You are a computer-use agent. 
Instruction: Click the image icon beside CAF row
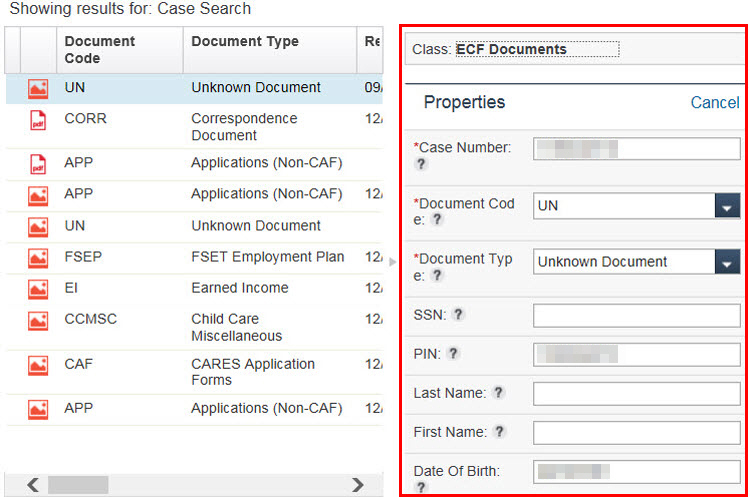[x=38, y=366]
